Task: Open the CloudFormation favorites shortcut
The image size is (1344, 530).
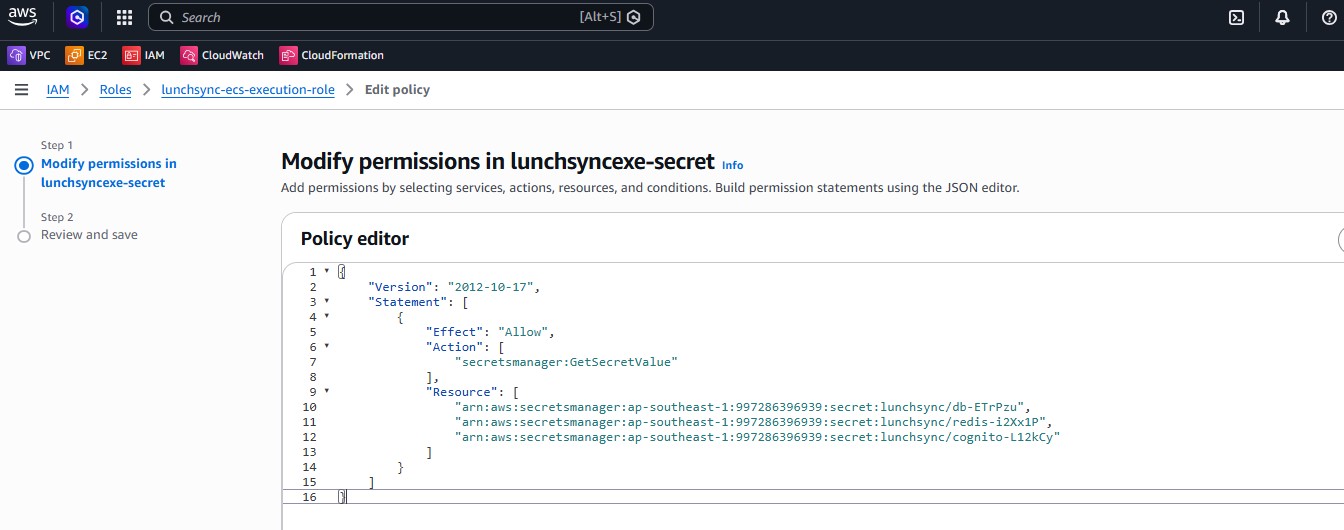Action: 331,55
